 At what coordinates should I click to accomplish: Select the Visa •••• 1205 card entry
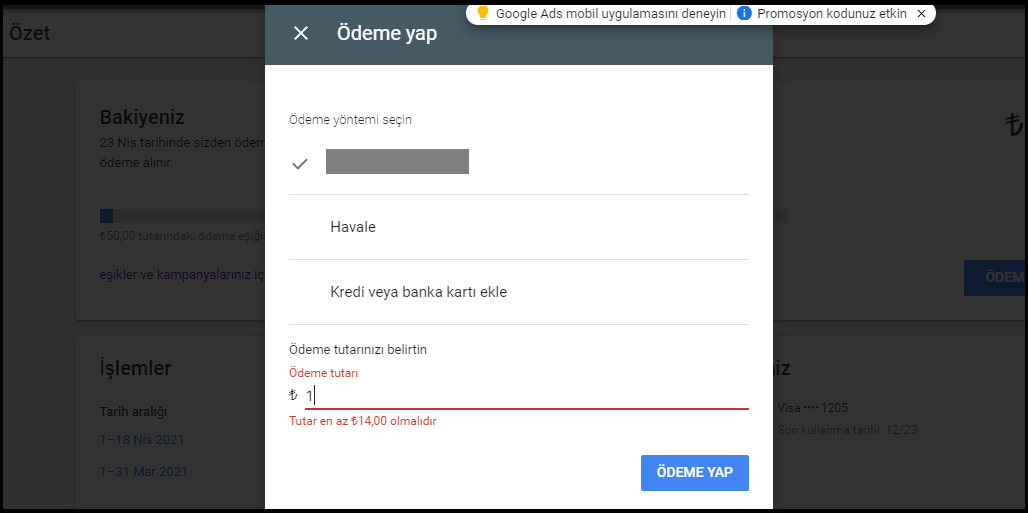click(811, 408)
